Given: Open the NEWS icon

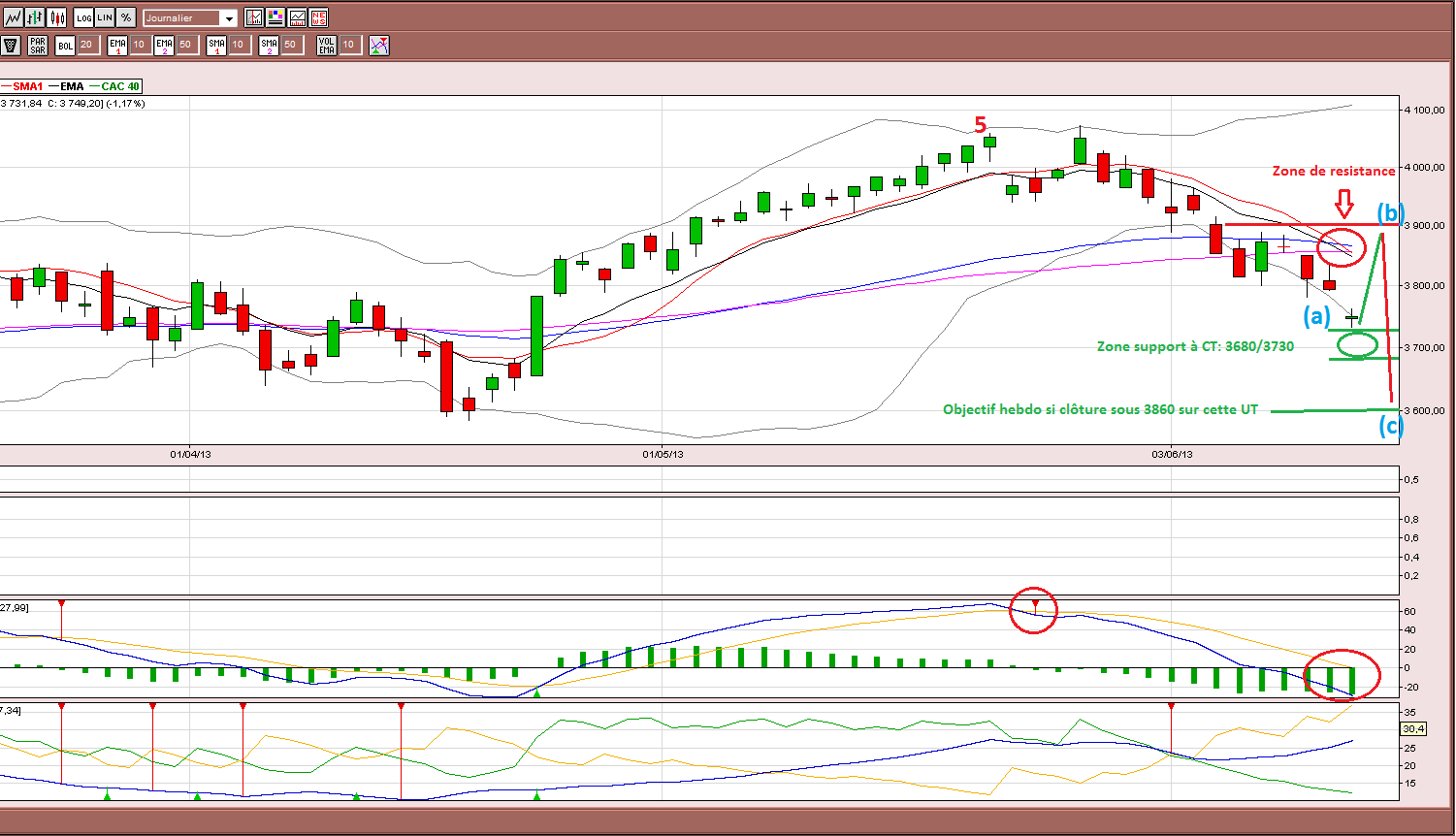Looking at the screenshot, I should 318,17.
